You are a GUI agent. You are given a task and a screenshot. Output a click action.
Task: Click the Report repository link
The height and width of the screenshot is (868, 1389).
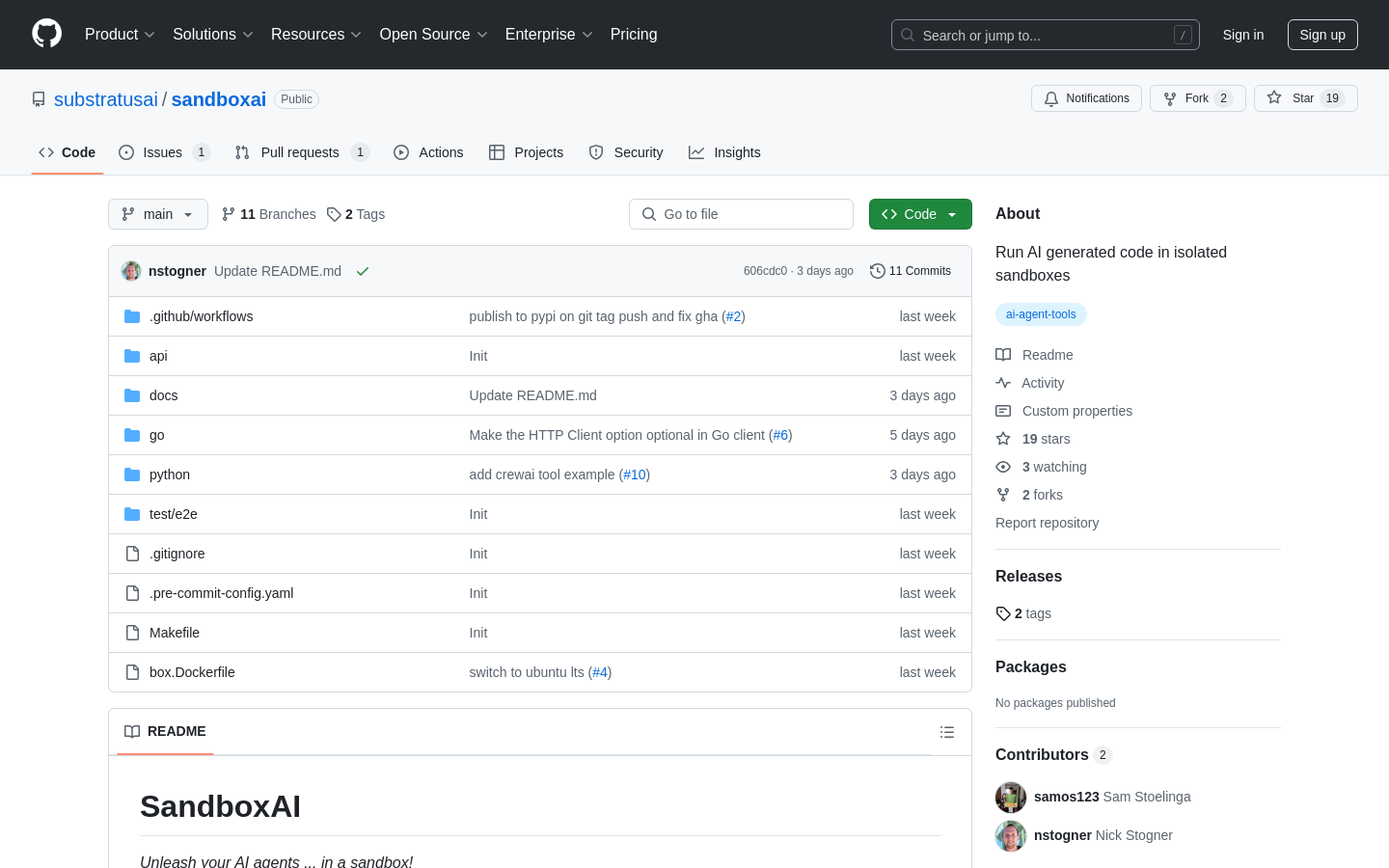coord(1047,523)
